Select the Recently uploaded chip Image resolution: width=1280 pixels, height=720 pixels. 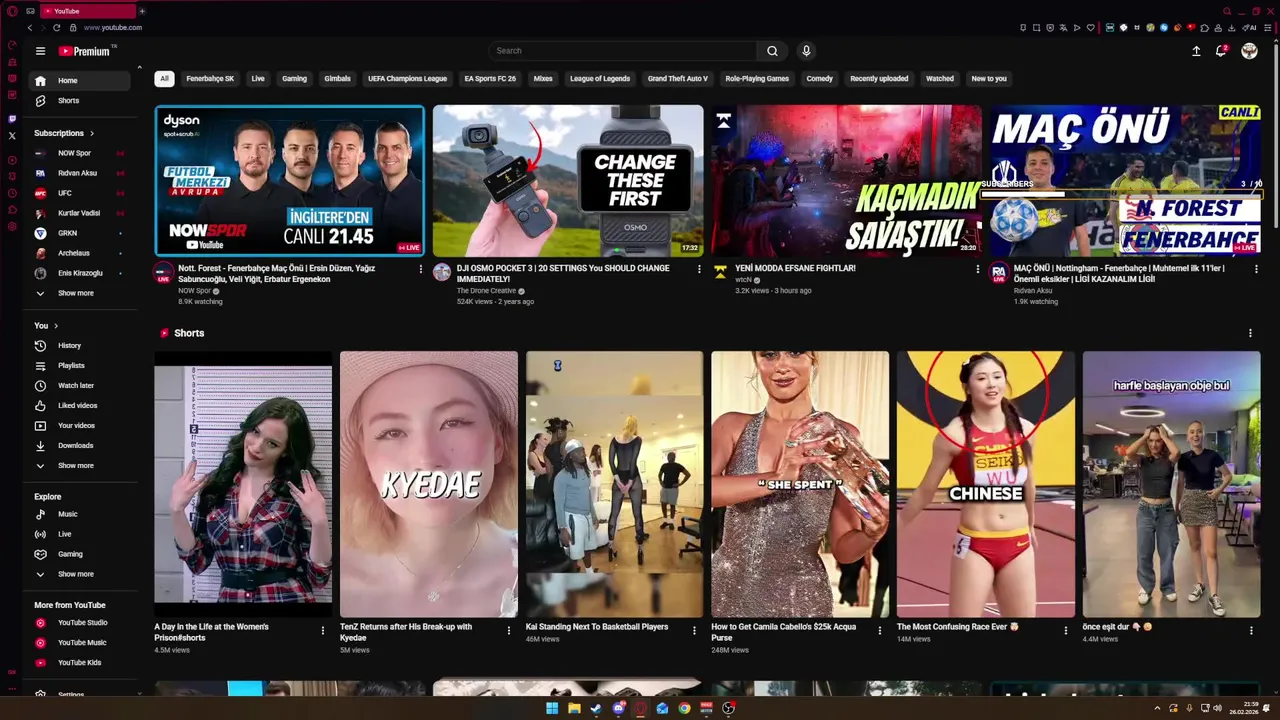pyautogui.click(x=879, y=79)
